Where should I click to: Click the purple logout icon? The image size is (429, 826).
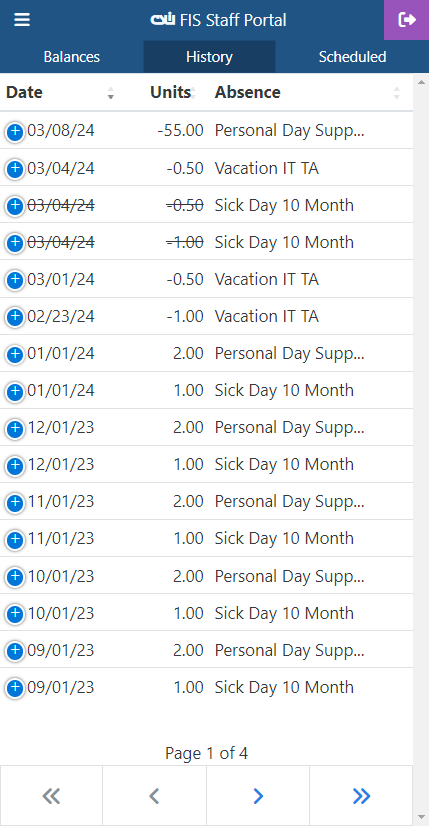tap(406, 20)
